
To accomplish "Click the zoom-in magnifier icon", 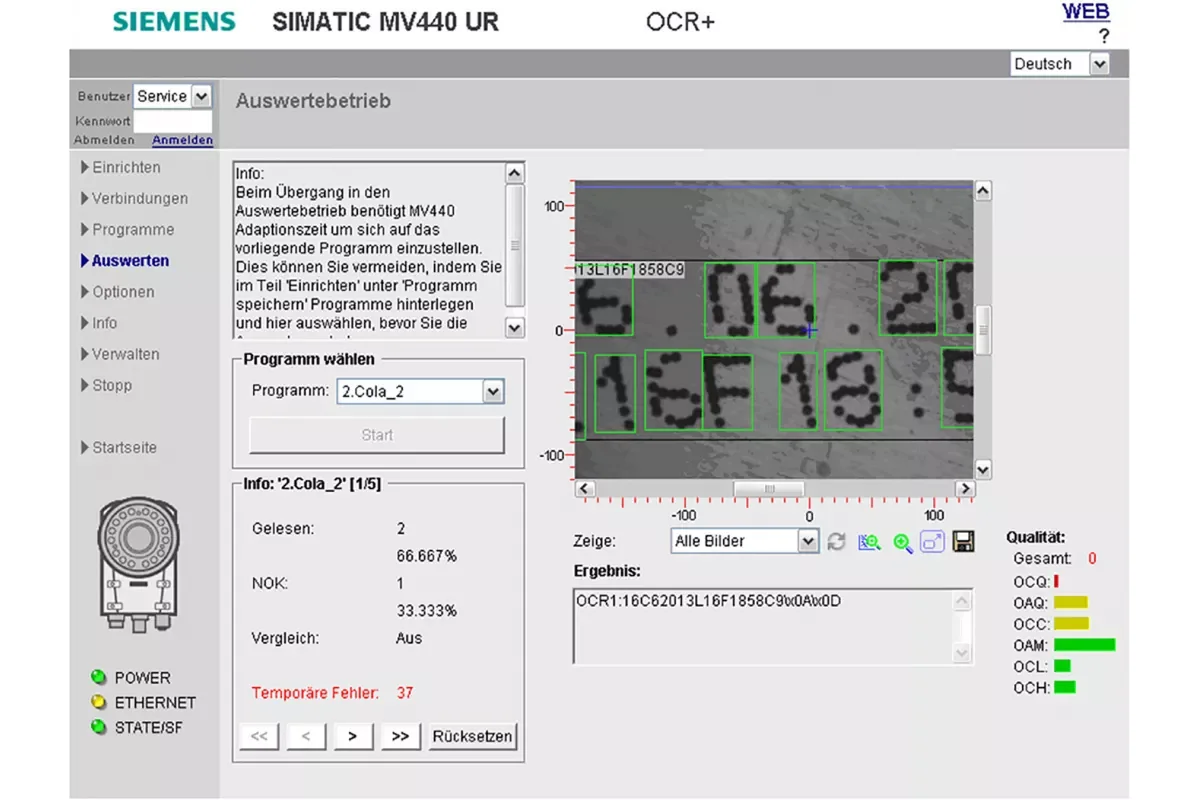I will point(902,542).
